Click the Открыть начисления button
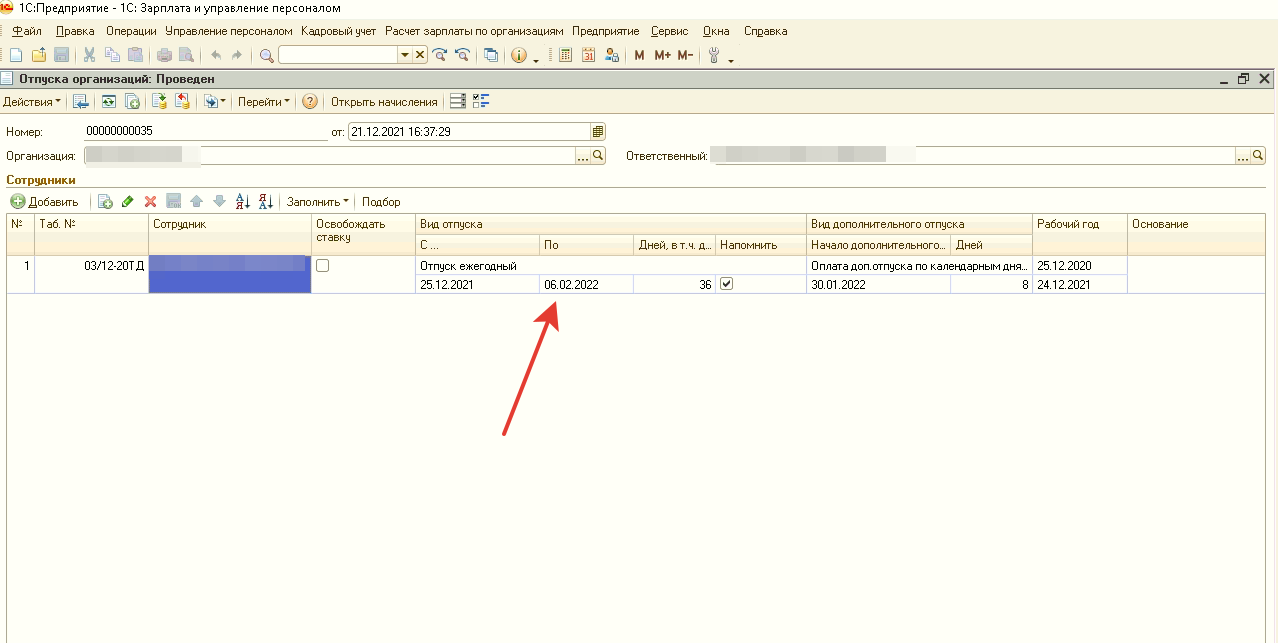 tap(384, 102)
